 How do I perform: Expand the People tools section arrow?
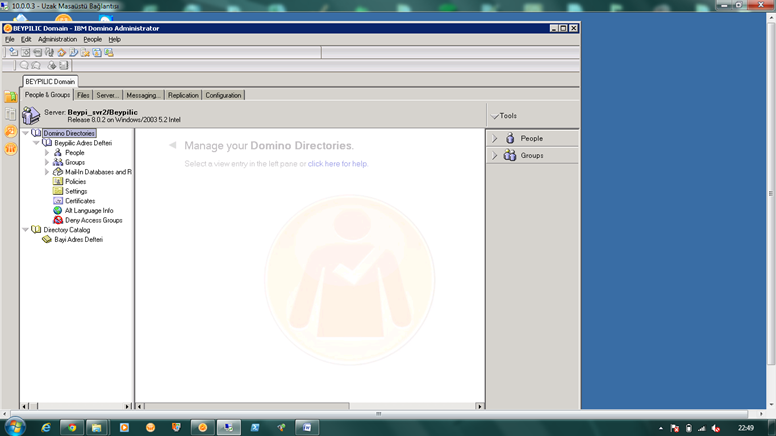pyautogui.click(x=494, y=139)
